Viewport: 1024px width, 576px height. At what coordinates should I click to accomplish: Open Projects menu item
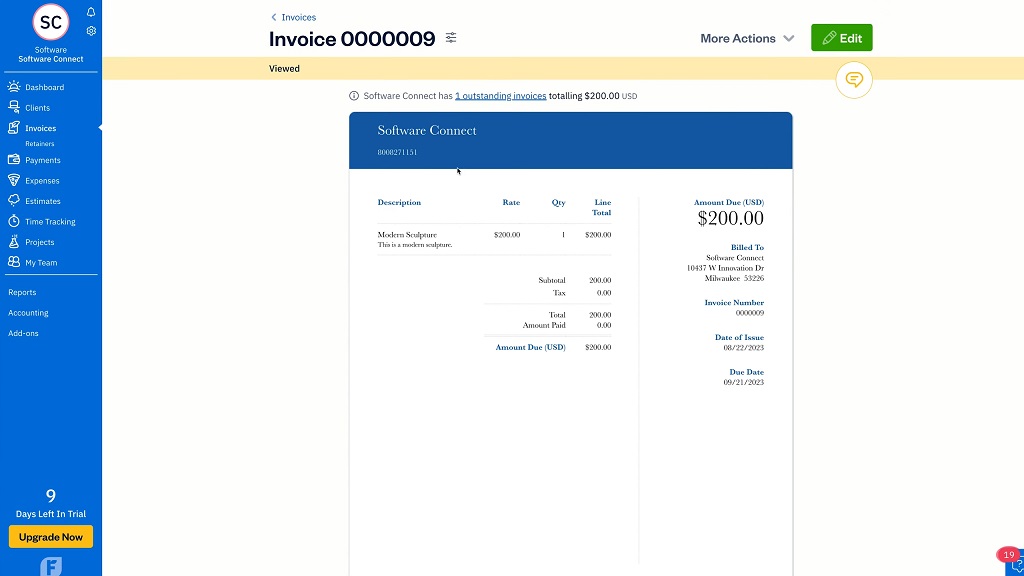[39, 242]
